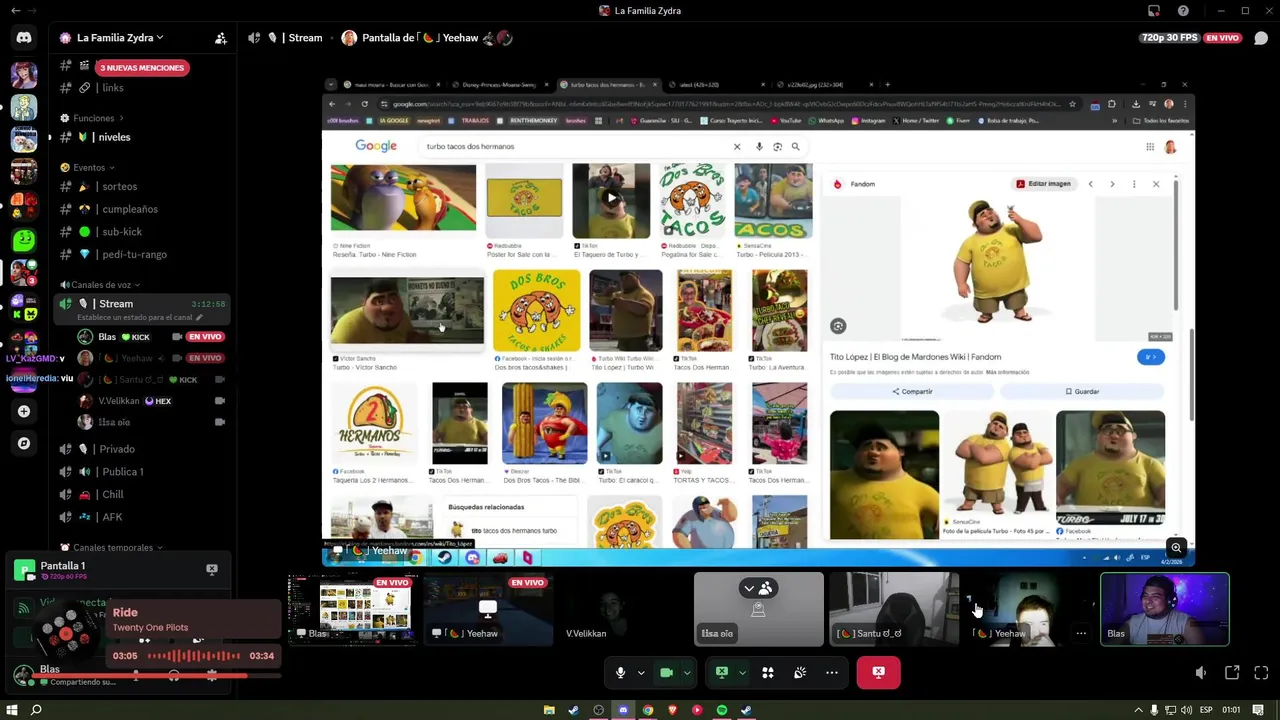Open the three-dot more options in call controls

pos(832,673)
